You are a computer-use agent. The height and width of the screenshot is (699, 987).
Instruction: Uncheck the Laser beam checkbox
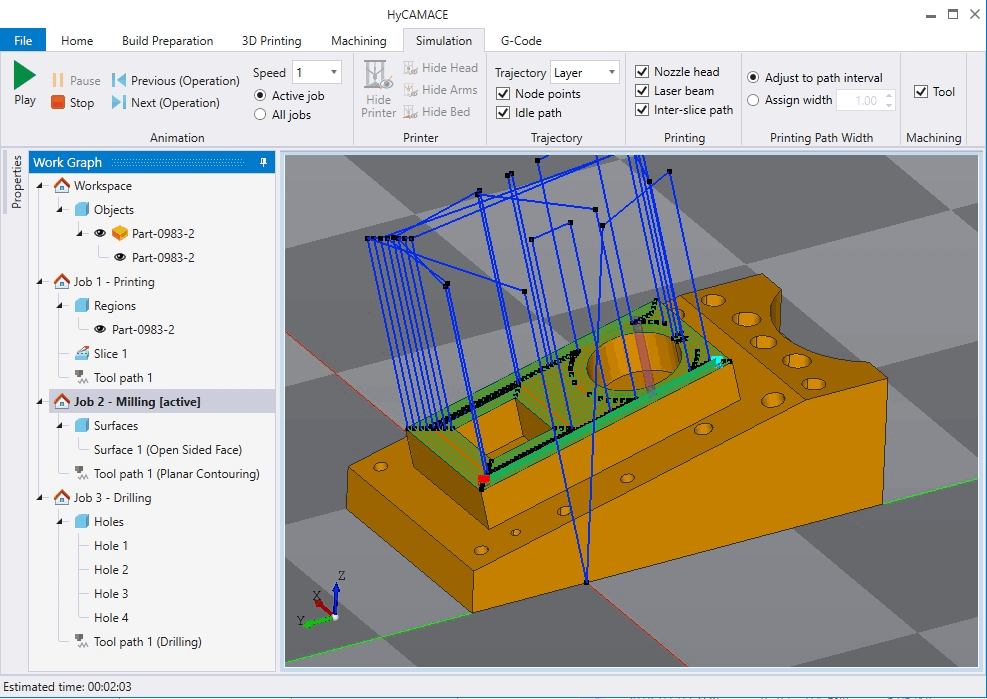click(642, 91)
